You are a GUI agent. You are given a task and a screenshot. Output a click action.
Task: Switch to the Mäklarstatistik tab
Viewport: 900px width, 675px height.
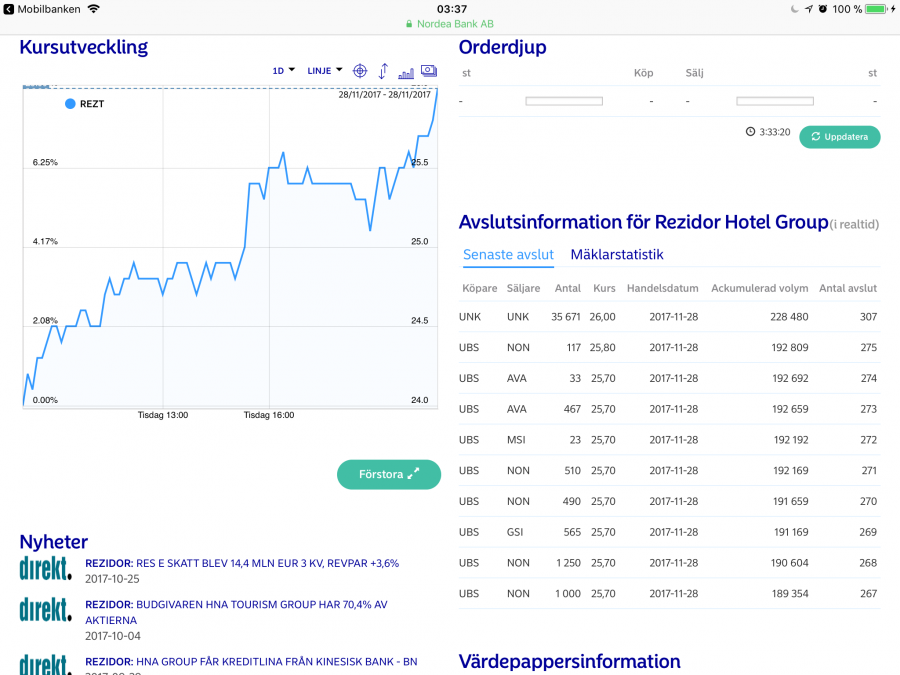(x=616, y=255)
